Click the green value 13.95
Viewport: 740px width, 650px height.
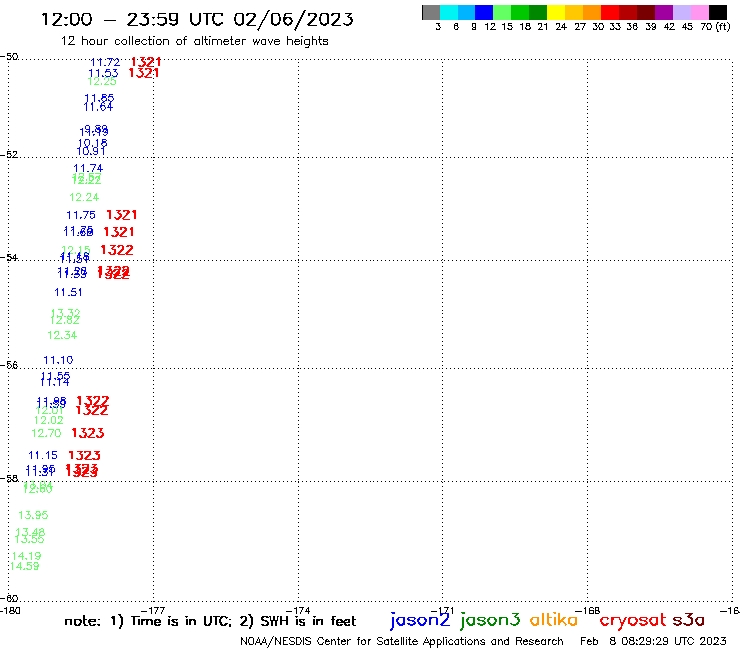pyautogui.click(x=33, y=515)
